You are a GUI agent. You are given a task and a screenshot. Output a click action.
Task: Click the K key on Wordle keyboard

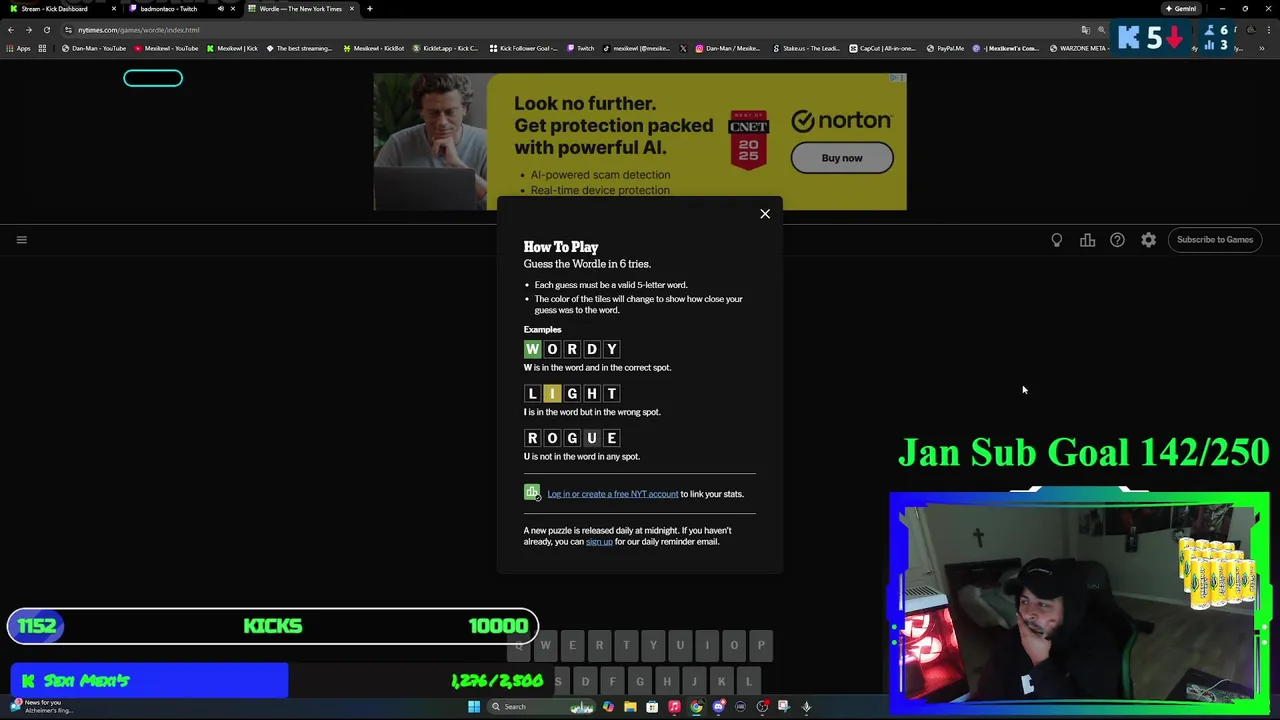point(721,682)
